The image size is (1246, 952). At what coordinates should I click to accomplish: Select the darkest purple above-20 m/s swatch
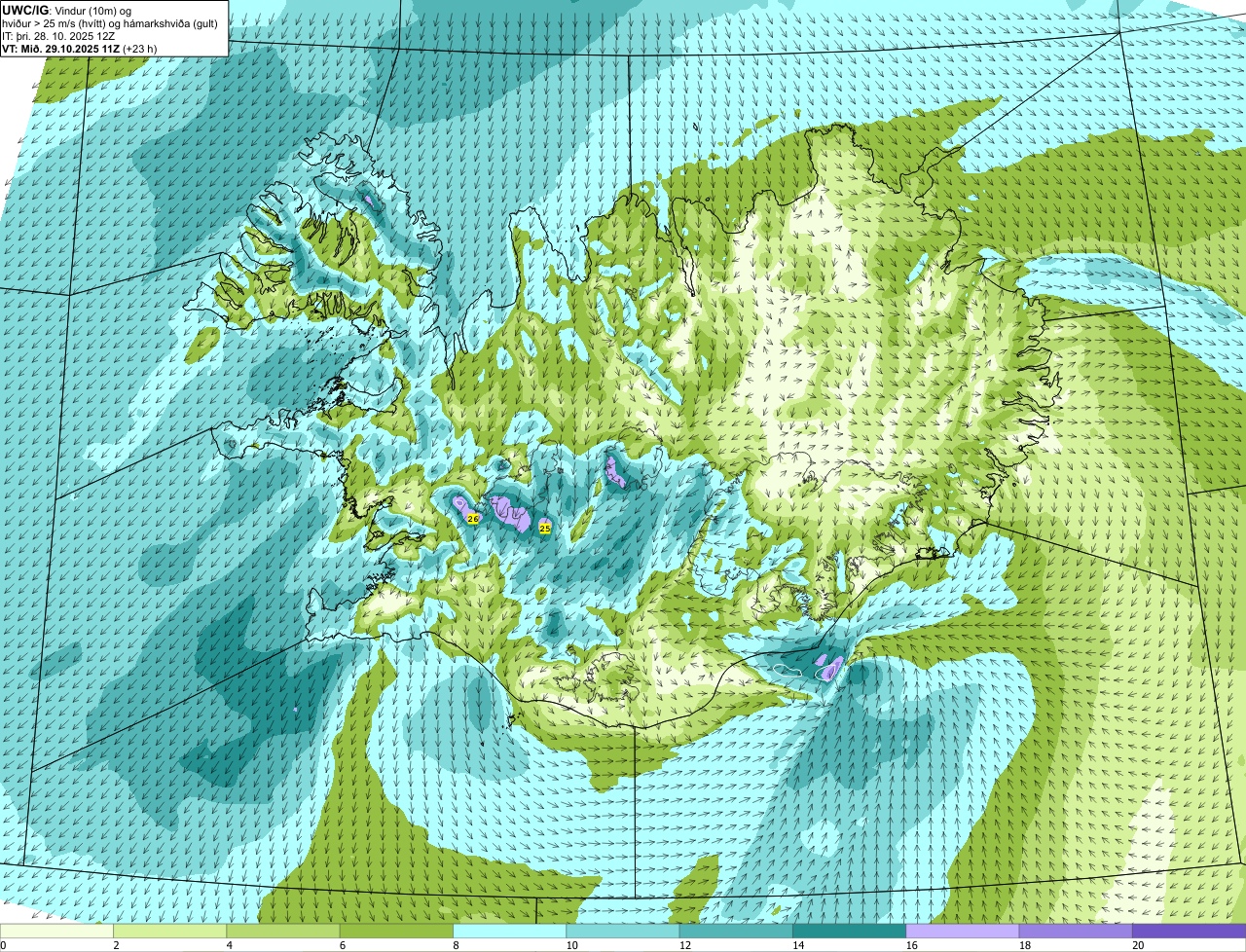pos(1190,931)
